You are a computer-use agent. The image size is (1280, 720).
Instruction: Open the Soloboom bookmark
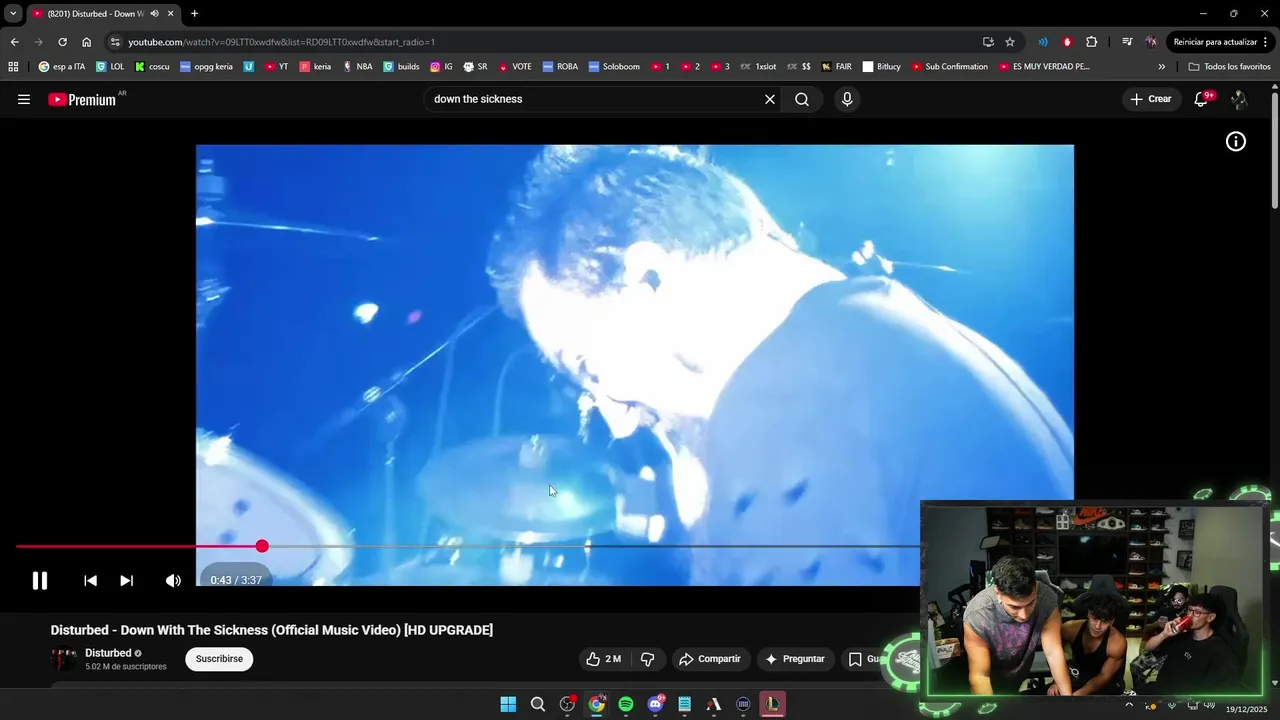click(x=614, y=67)
